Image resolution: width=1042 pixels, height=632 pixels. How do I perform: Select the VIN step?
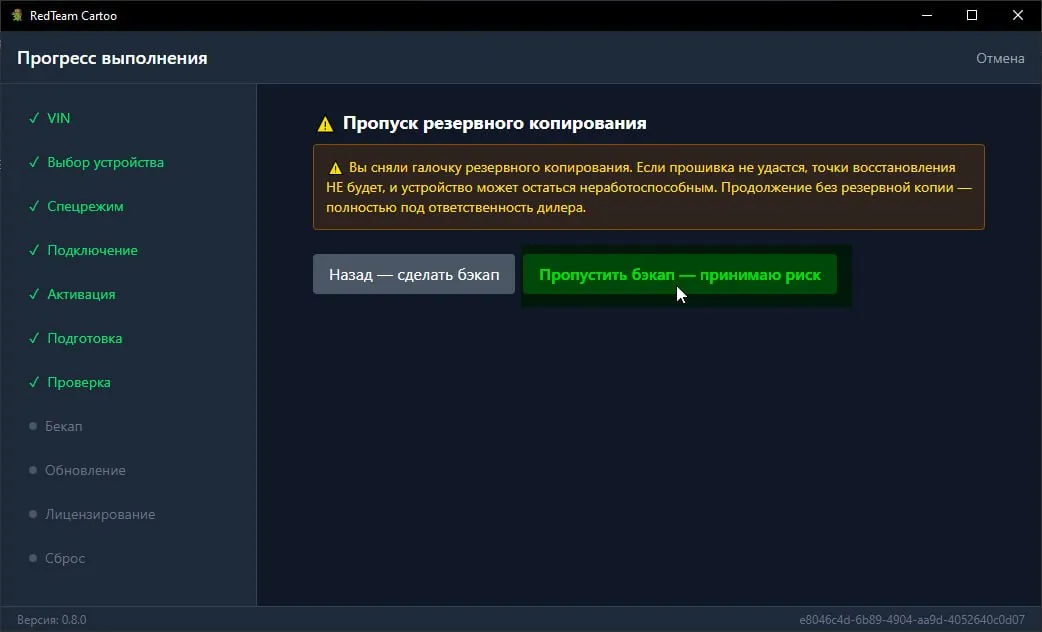pyautogui.click(x=58, y=118)
